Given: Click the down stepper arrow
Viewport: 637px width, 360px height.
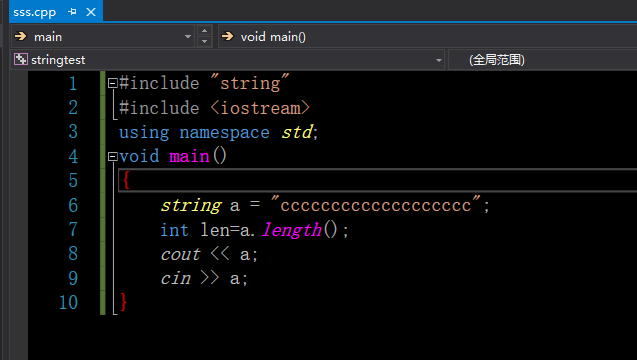Looking at the screenshot, I should point(204,41).
